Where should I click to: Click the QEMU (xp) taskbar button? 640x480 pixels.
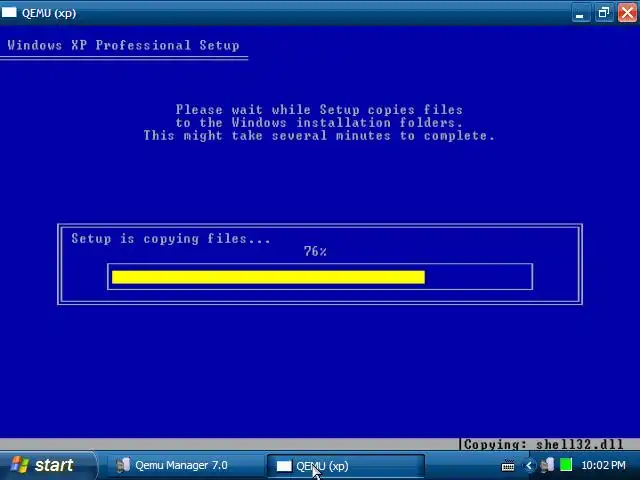pos(345,466)
